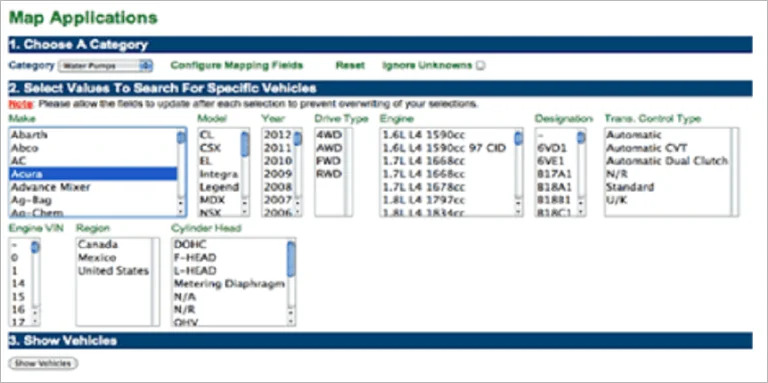Select DOHC cylinder head
The width and height of the screenshot is (768, 383).
(229, 244)
